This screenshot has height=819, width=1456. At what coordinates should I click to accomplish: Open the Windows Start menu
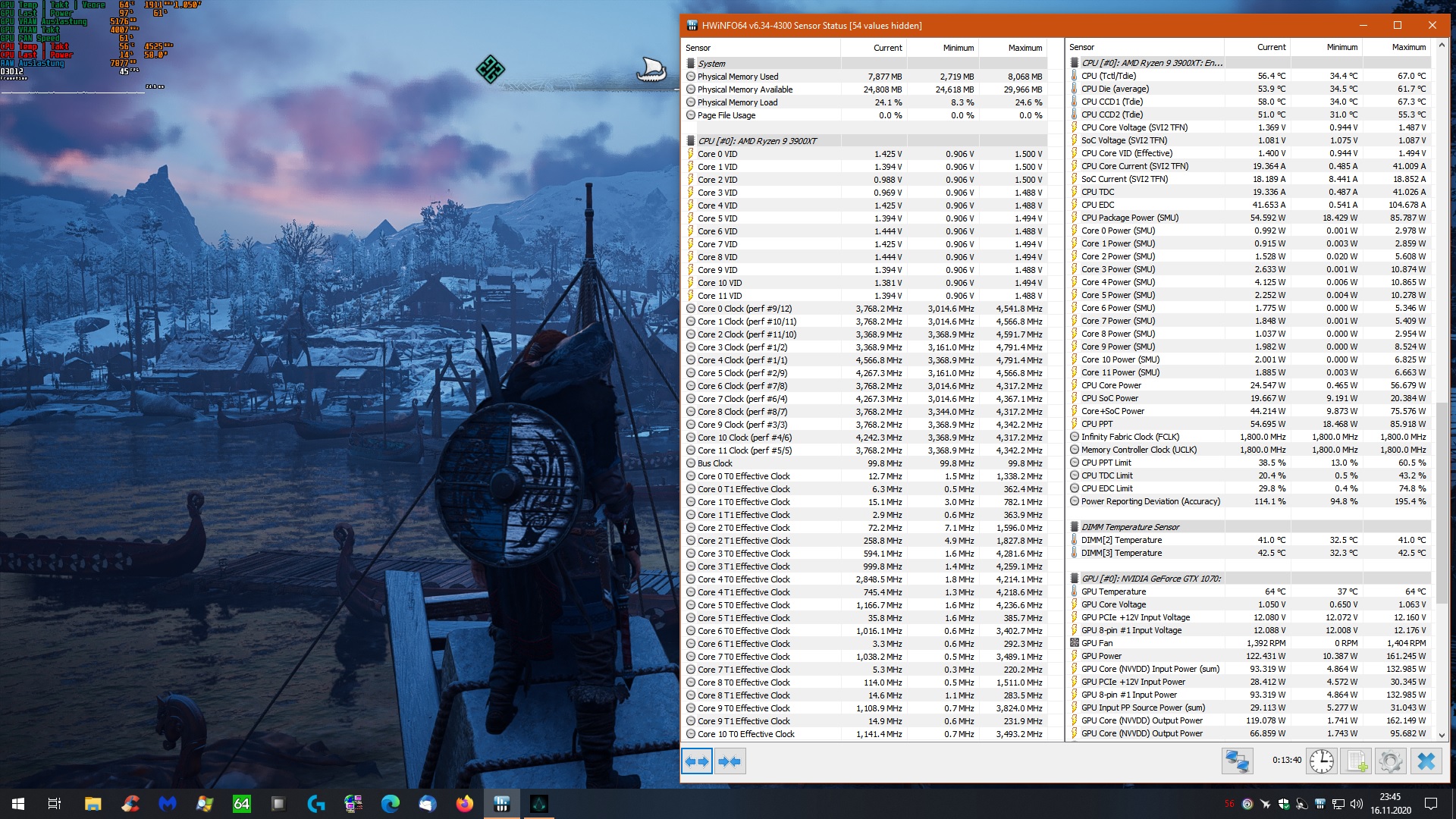(x=18, y=804)
